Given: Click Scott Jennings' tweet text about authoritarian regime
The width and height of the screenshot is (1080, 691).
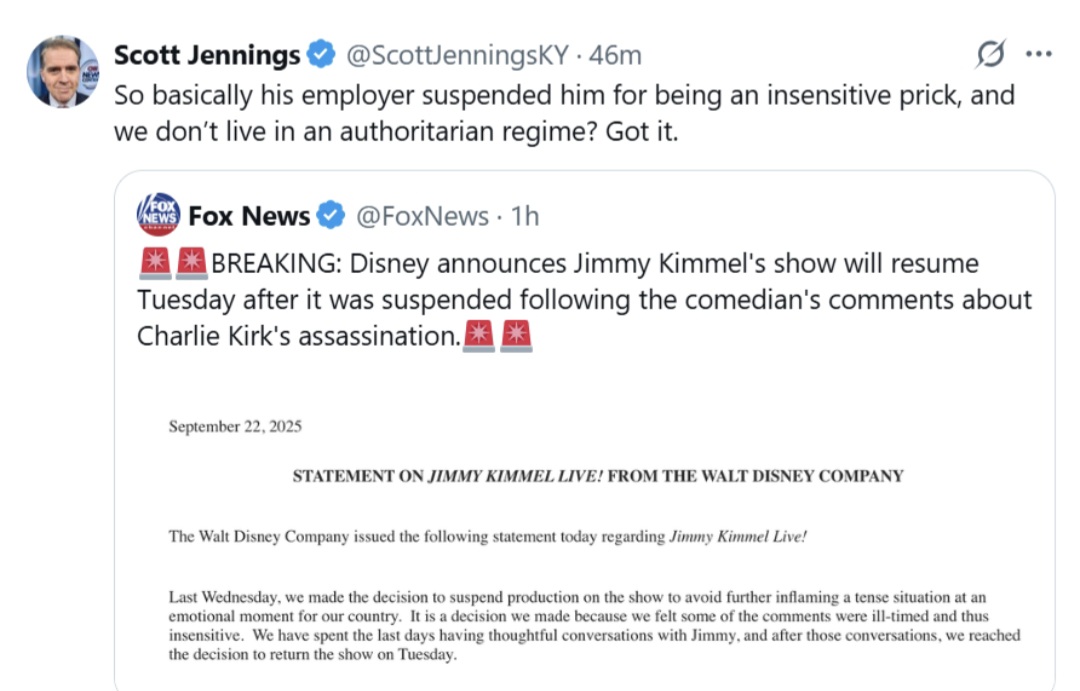Looking at the screenshot, I should (x=563, y=113).
